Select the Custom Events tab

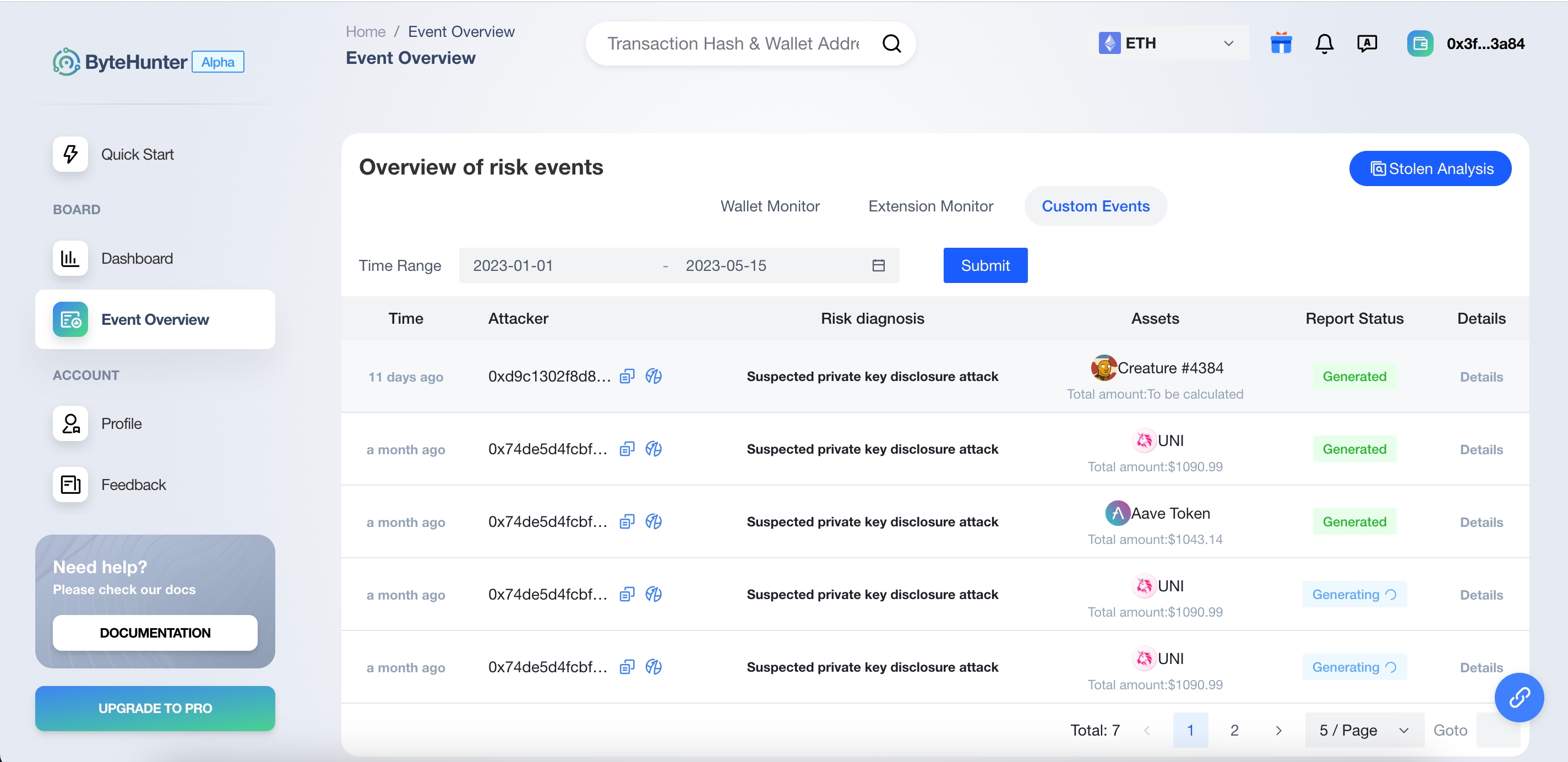[1095, 206]
